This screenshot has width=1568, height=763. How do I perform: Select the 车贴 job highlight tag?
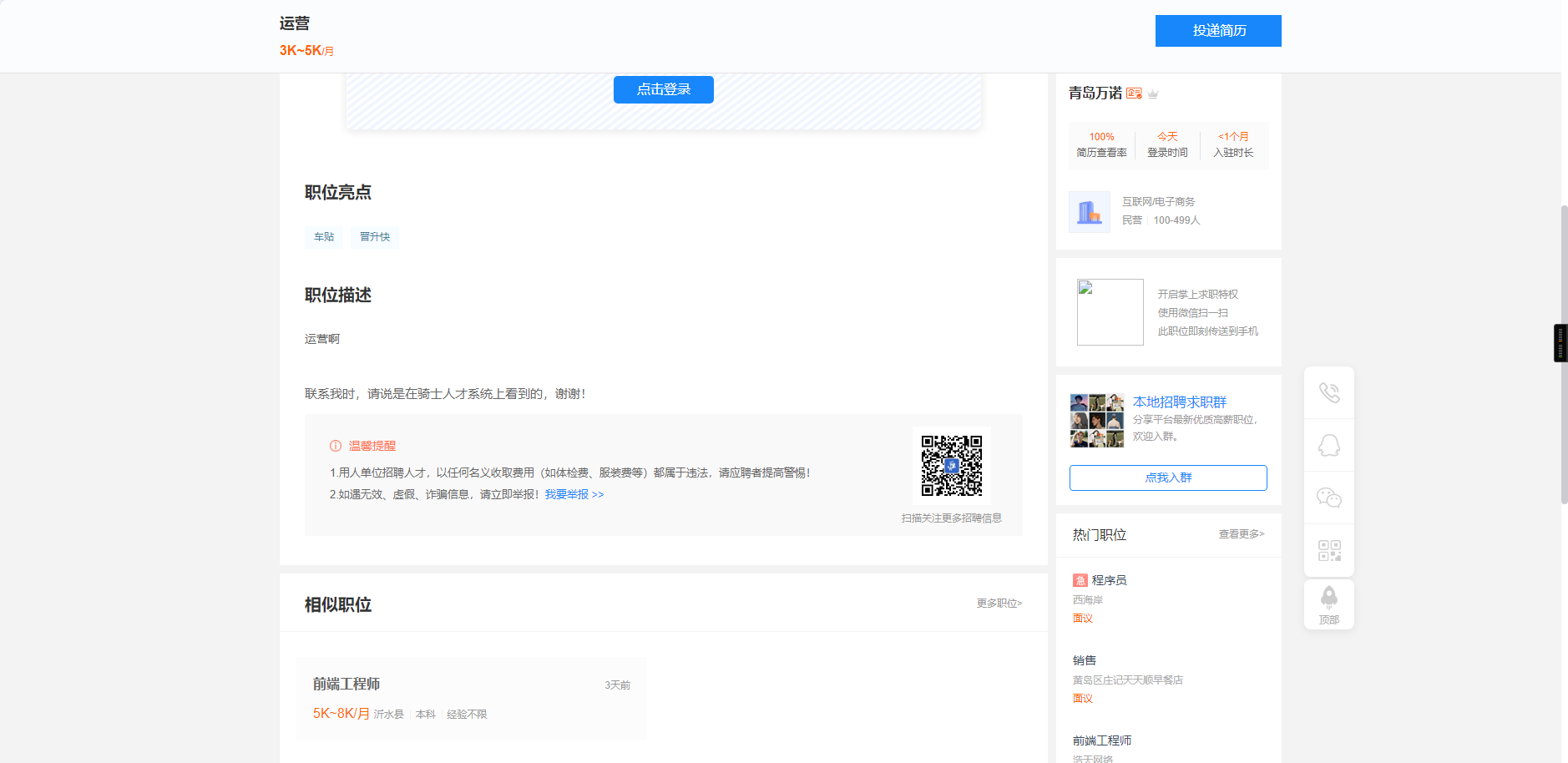(323, 236)
